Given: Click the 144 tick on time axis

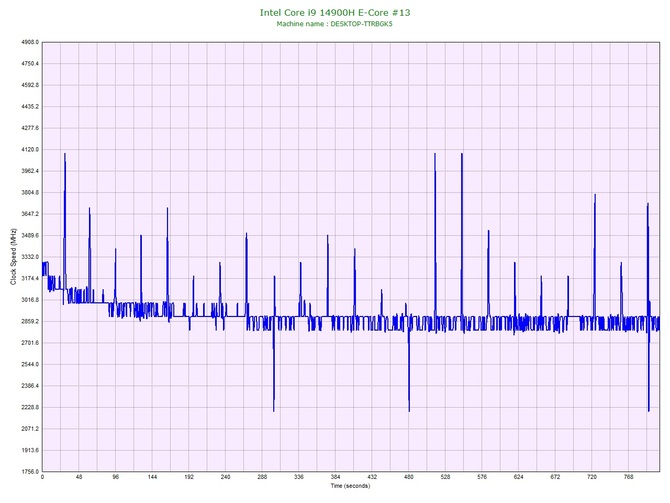Looking at the screenshot, I should [x=153, y=477].
